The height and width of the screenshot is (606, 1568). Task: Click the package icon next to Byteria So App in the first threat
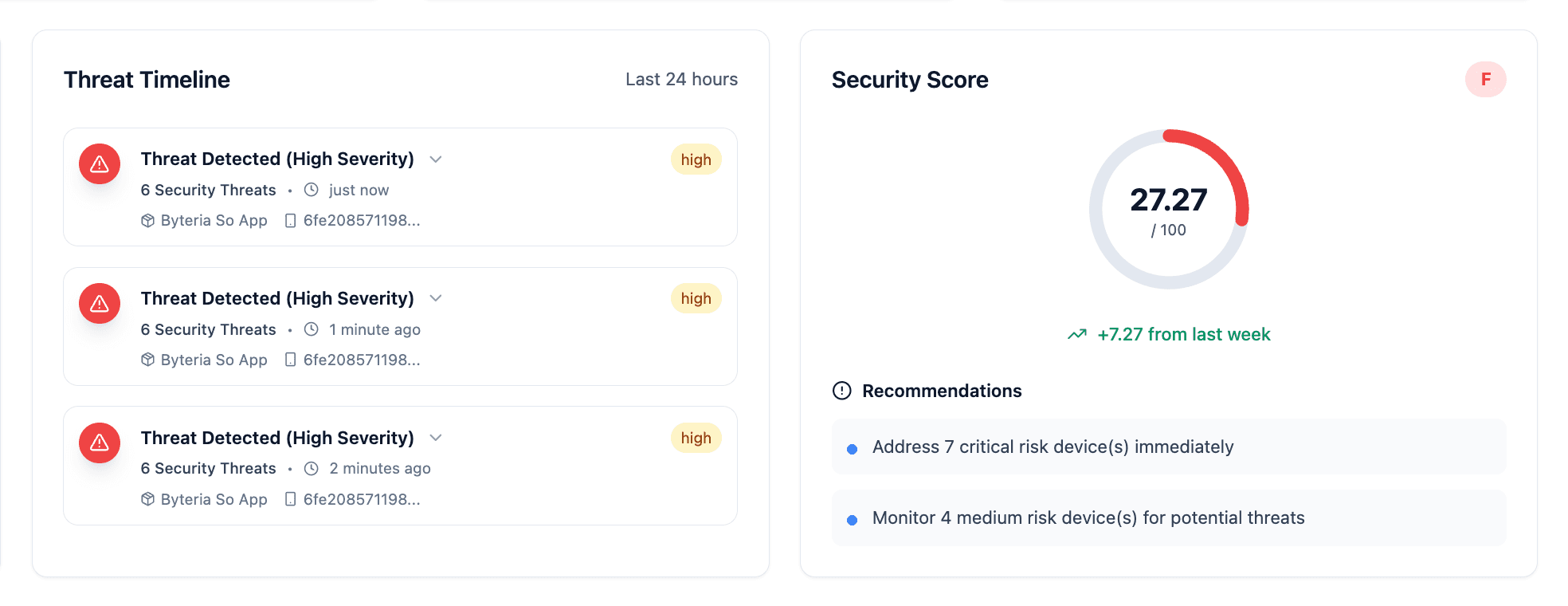147,221
